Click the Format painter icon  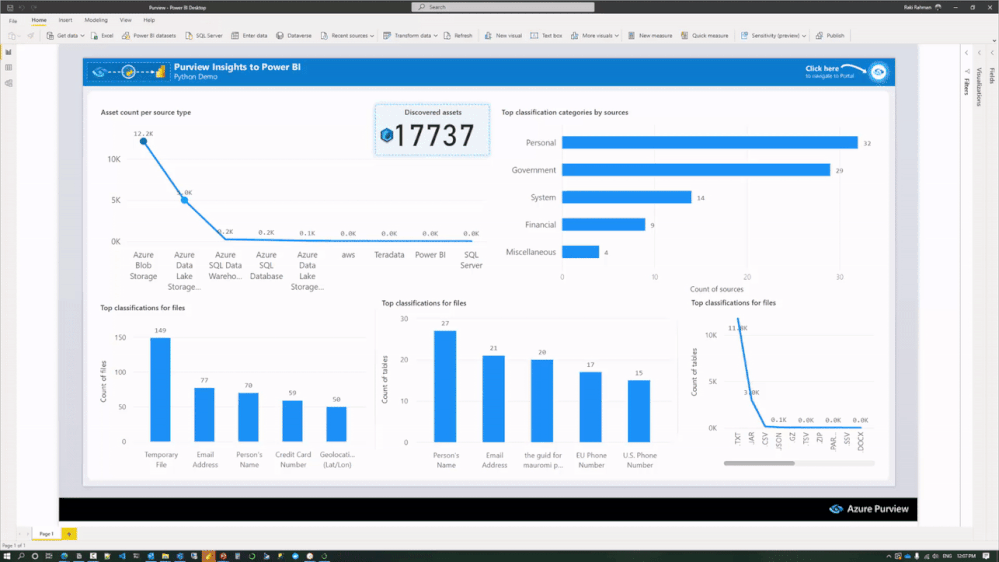(30, 36)
